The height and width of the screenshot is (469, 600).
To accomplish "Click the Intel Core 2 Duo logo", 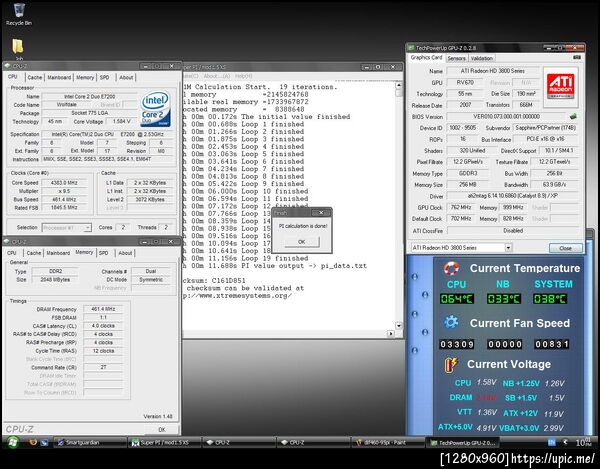I will tap(156, 109).
